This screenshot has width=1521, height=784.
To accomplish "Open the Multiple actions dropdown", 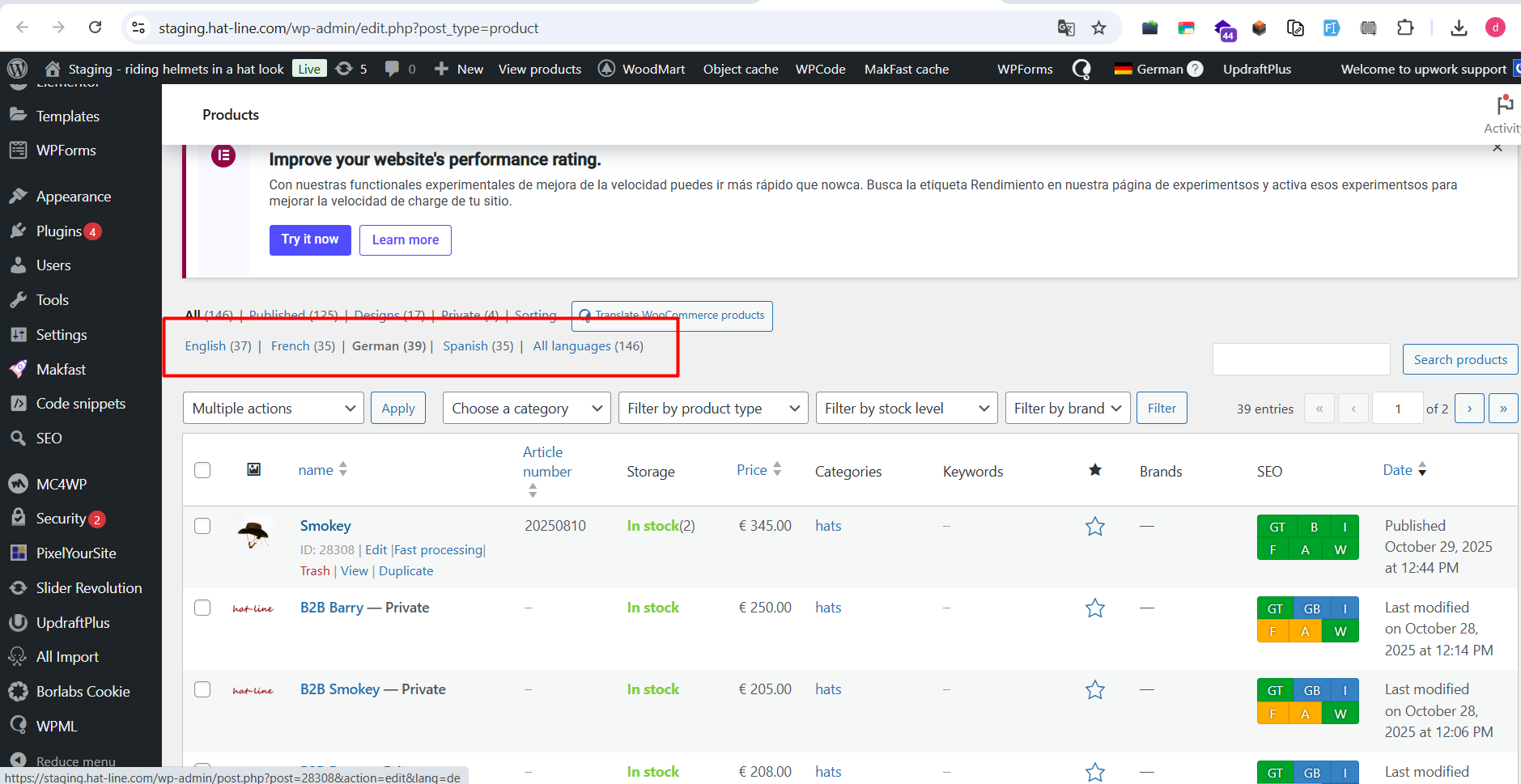I will point(273,409).
